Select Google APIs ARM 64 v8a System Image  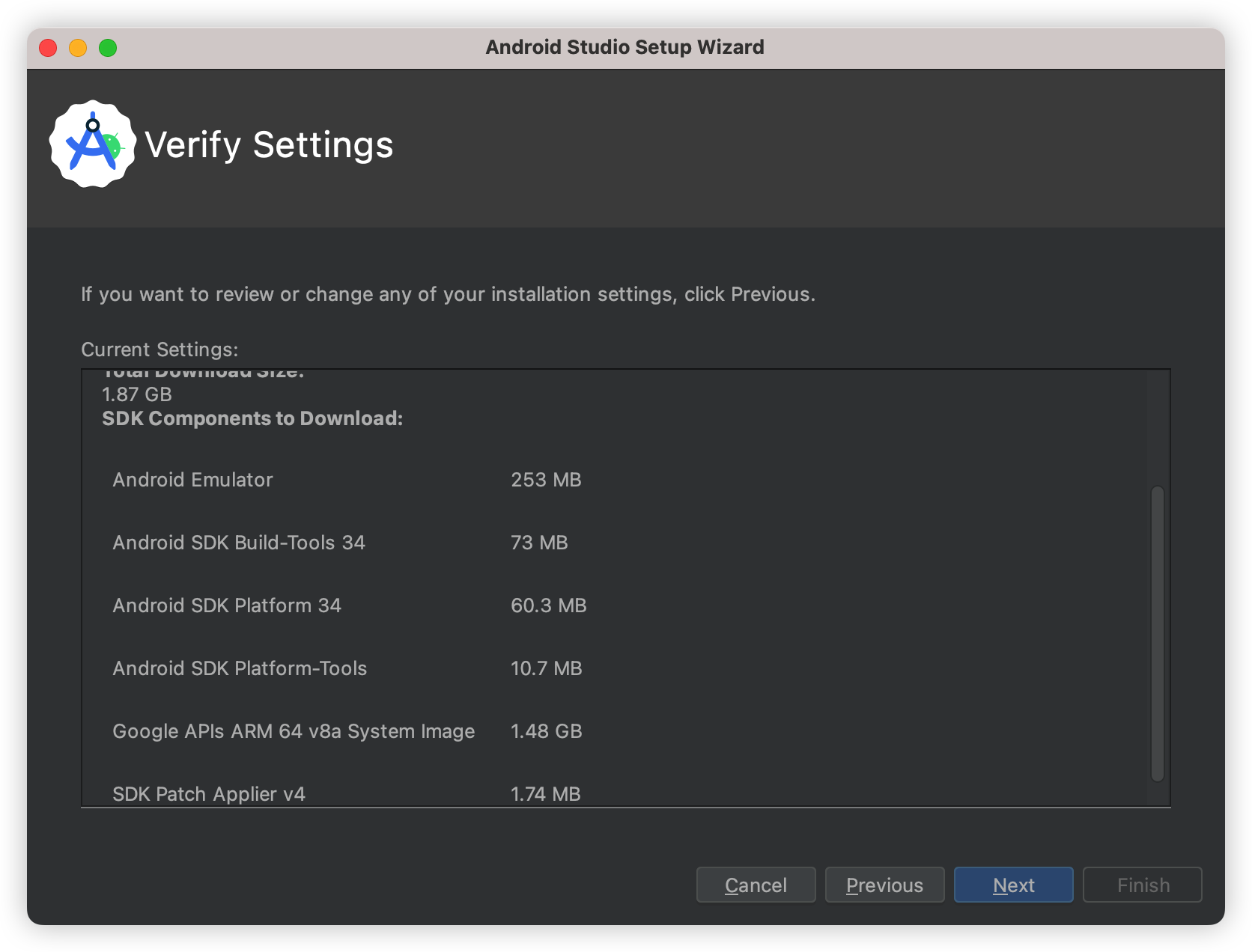point(294,731)
